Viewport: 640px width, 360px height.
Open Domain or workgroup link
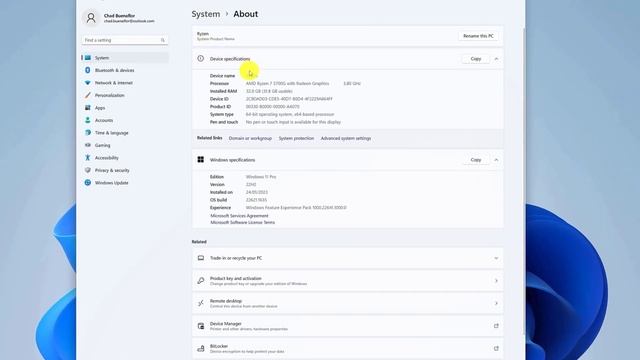coord(250,138)
